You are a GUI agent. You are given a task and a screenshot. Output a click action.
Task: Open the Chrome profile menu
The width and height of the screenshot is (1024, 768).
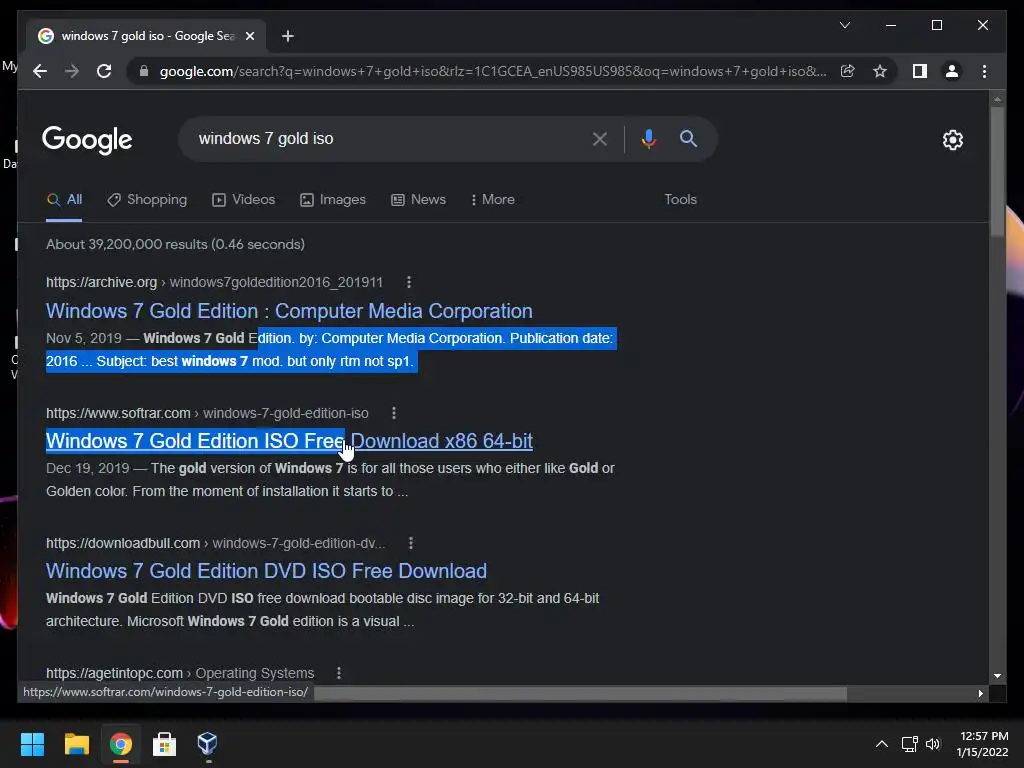[x=952, y=71]
